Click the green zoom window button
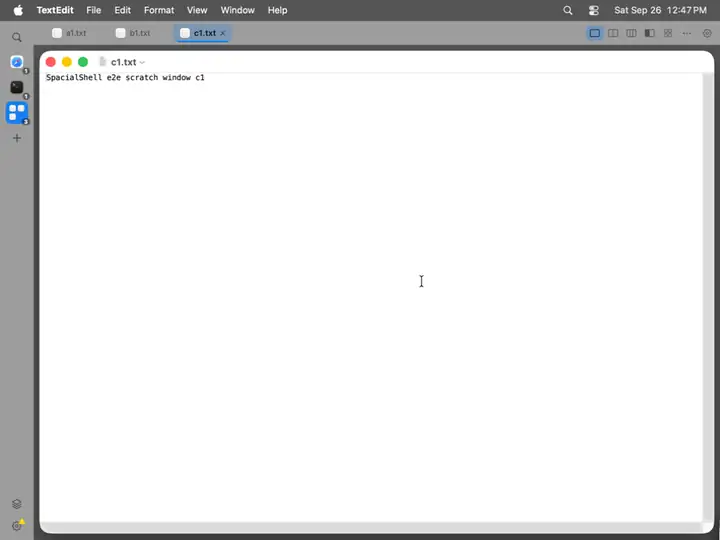This screenshot has height=540, width=720. pyautogui.click(x=83, y=62)
